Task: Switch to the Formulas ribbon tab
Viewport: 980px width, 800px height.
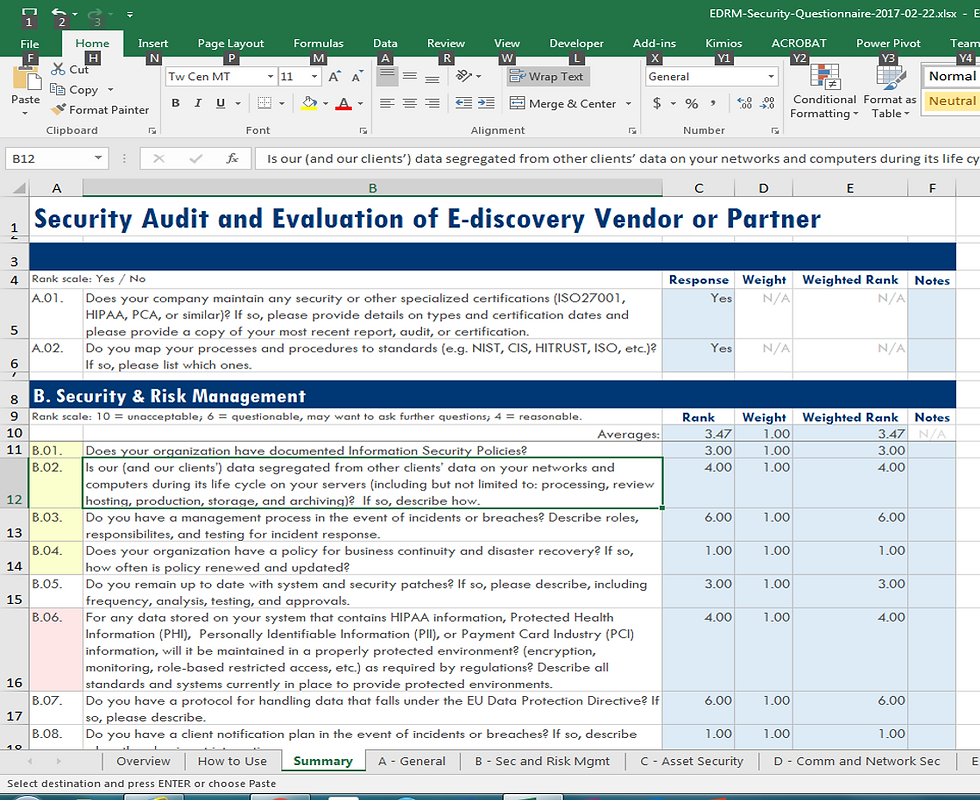Action: (x=318, y=43)
